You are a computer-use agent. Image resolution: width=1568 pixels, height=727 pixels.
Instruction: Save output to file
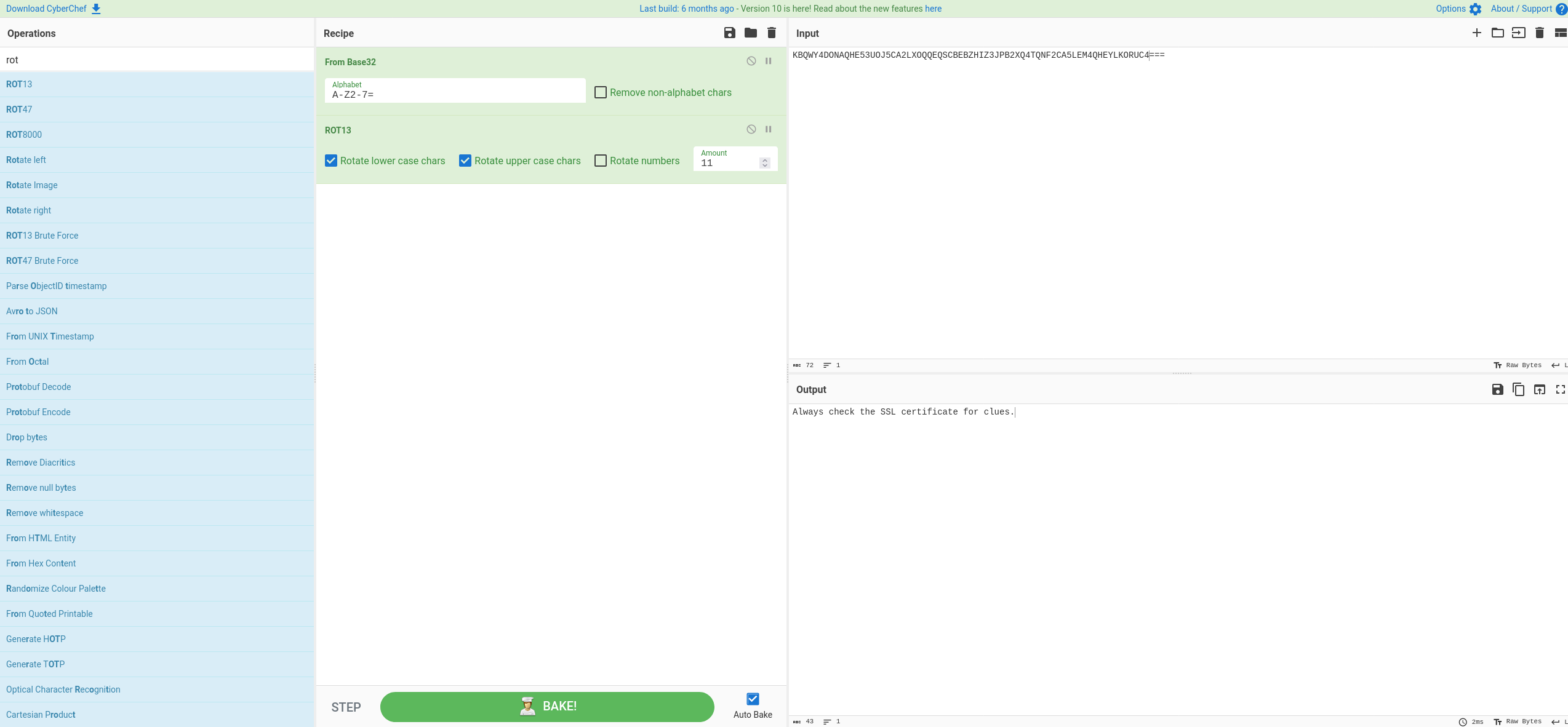point(1497,389)
